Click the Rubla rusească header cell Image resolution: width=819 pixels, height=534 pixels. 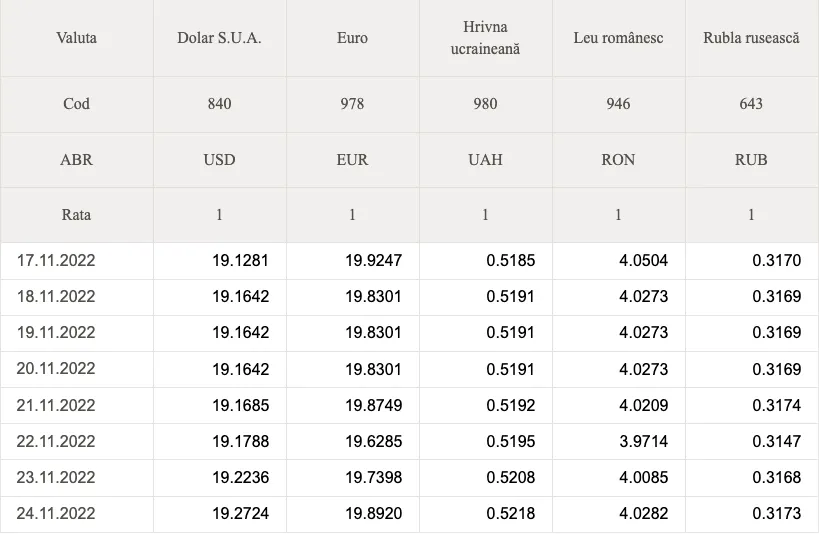click(x=752, y=38)
